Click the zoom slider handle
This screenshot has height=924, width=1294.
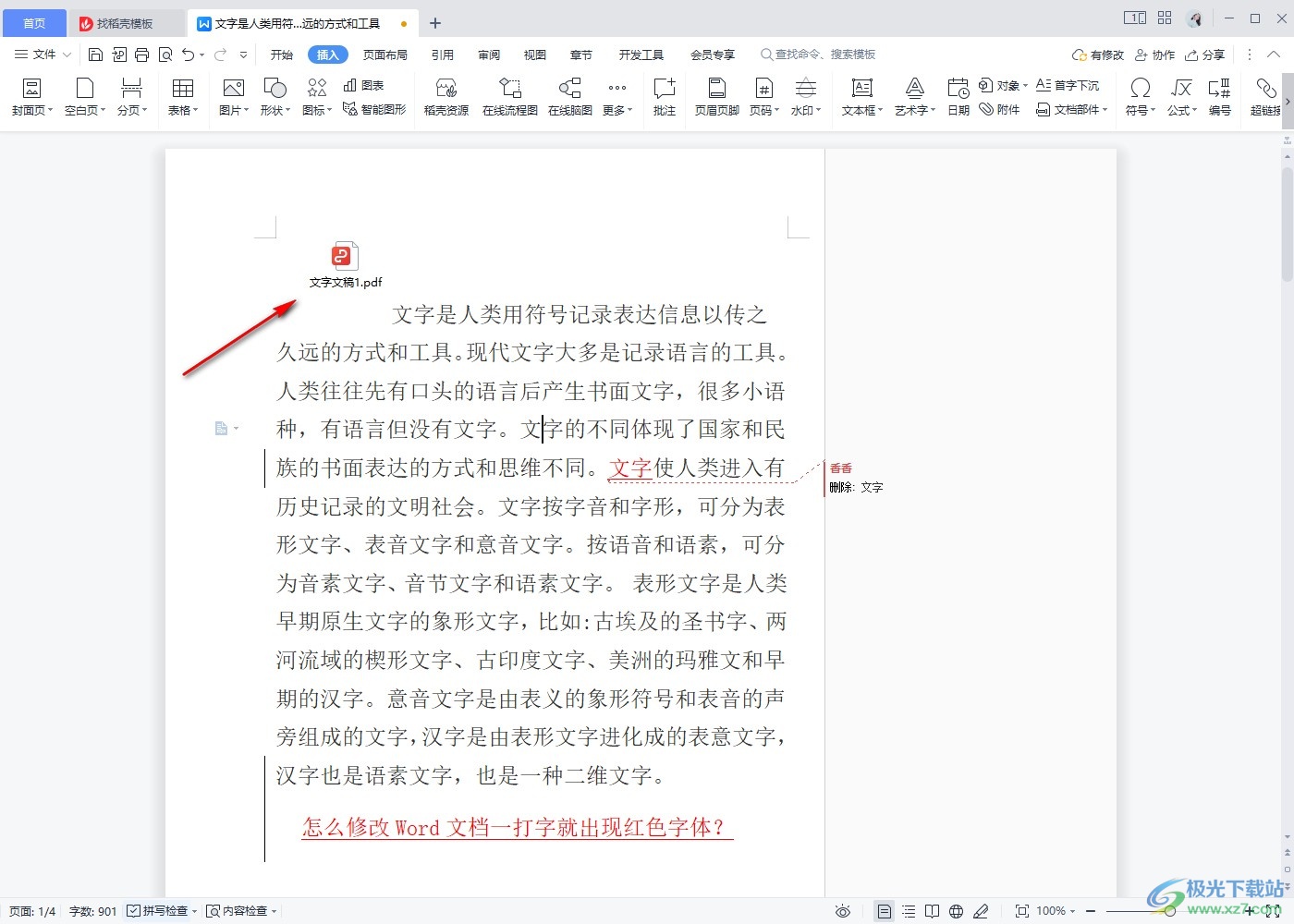pos(1170,911)
